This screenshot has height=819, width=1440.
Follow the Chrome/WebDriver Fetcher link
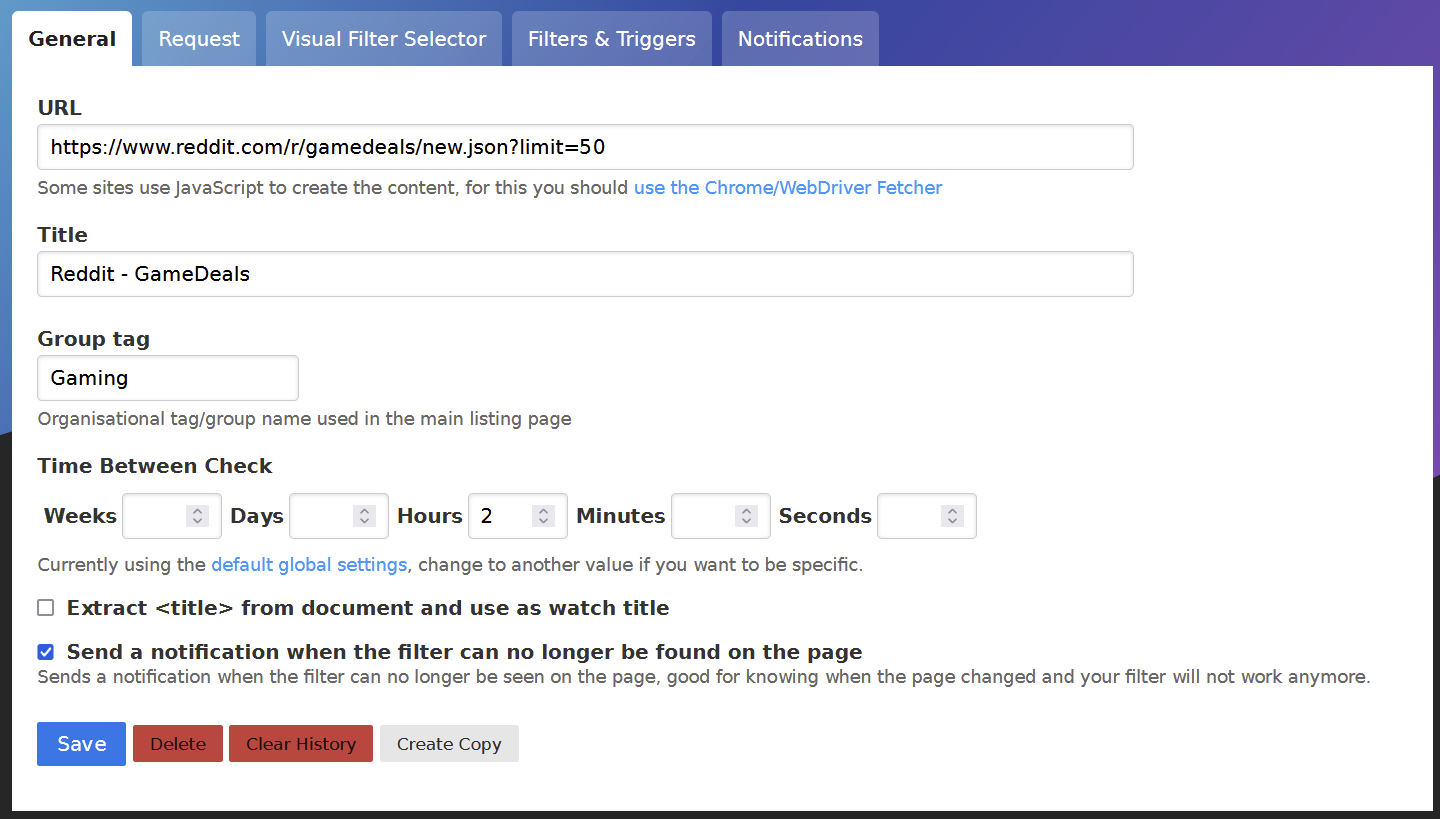pos(788,188)
